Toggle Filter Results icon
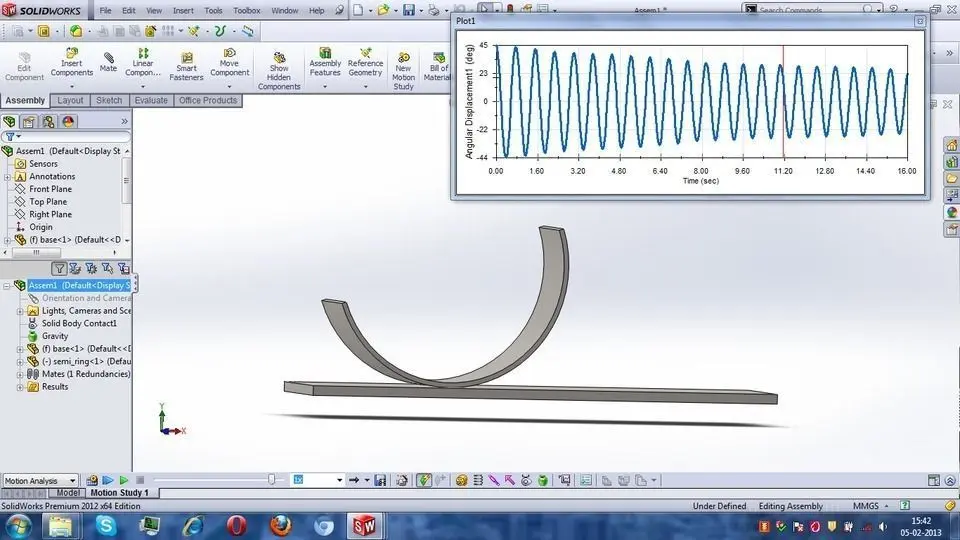Viewport: 960px width, 540px height. [x=123, y=268]
